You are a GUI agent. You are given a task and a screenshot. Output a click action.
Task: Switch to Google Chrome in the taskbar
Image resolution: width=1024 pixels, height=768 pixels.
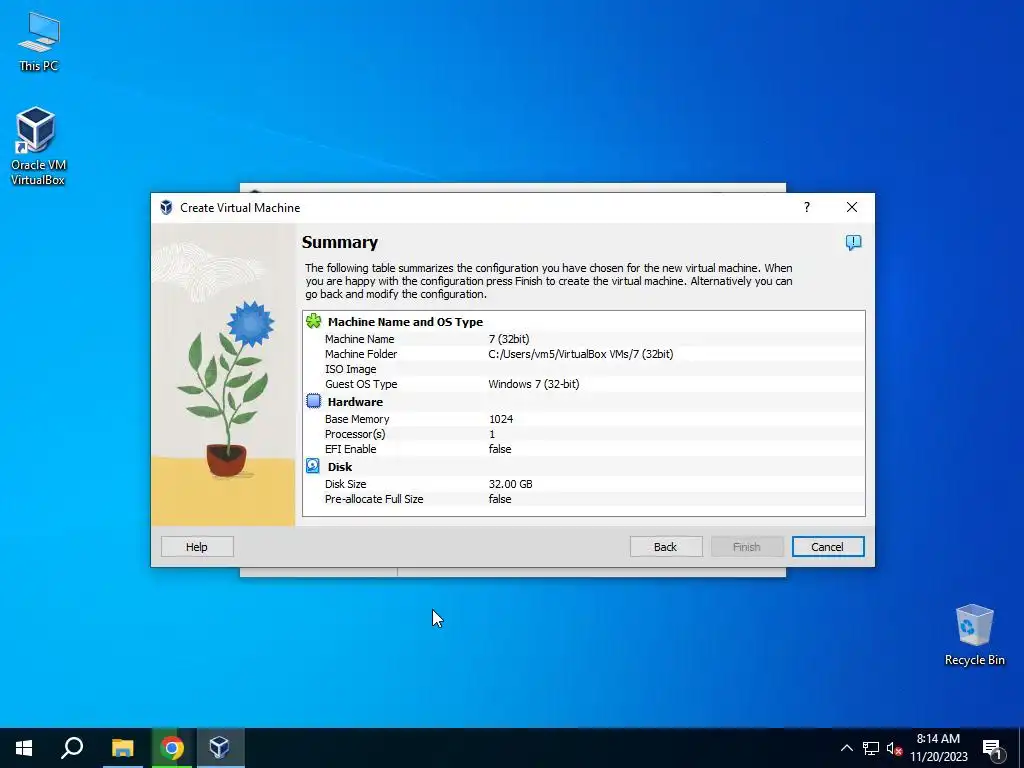(x=171, y=748)
